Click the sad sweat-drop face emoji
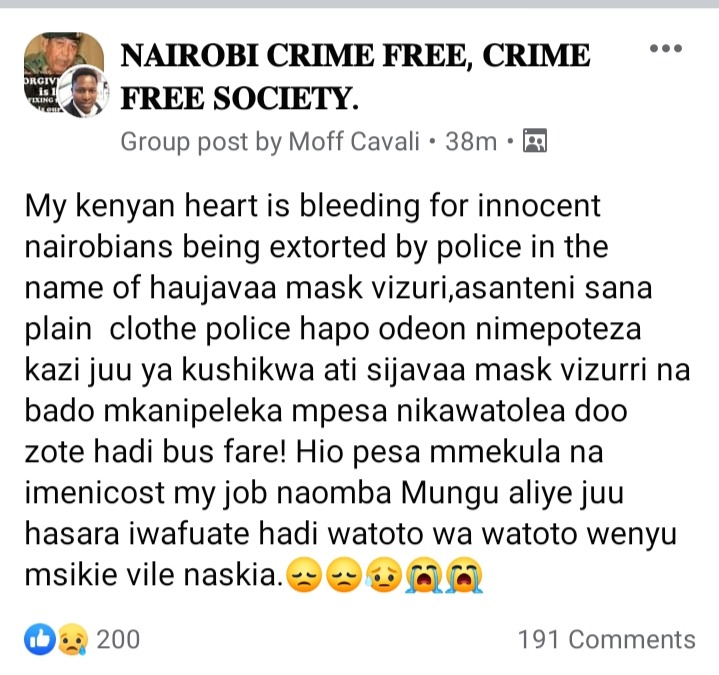The height and width of the screenshot is (675, 719). click(x=384, y=575)
